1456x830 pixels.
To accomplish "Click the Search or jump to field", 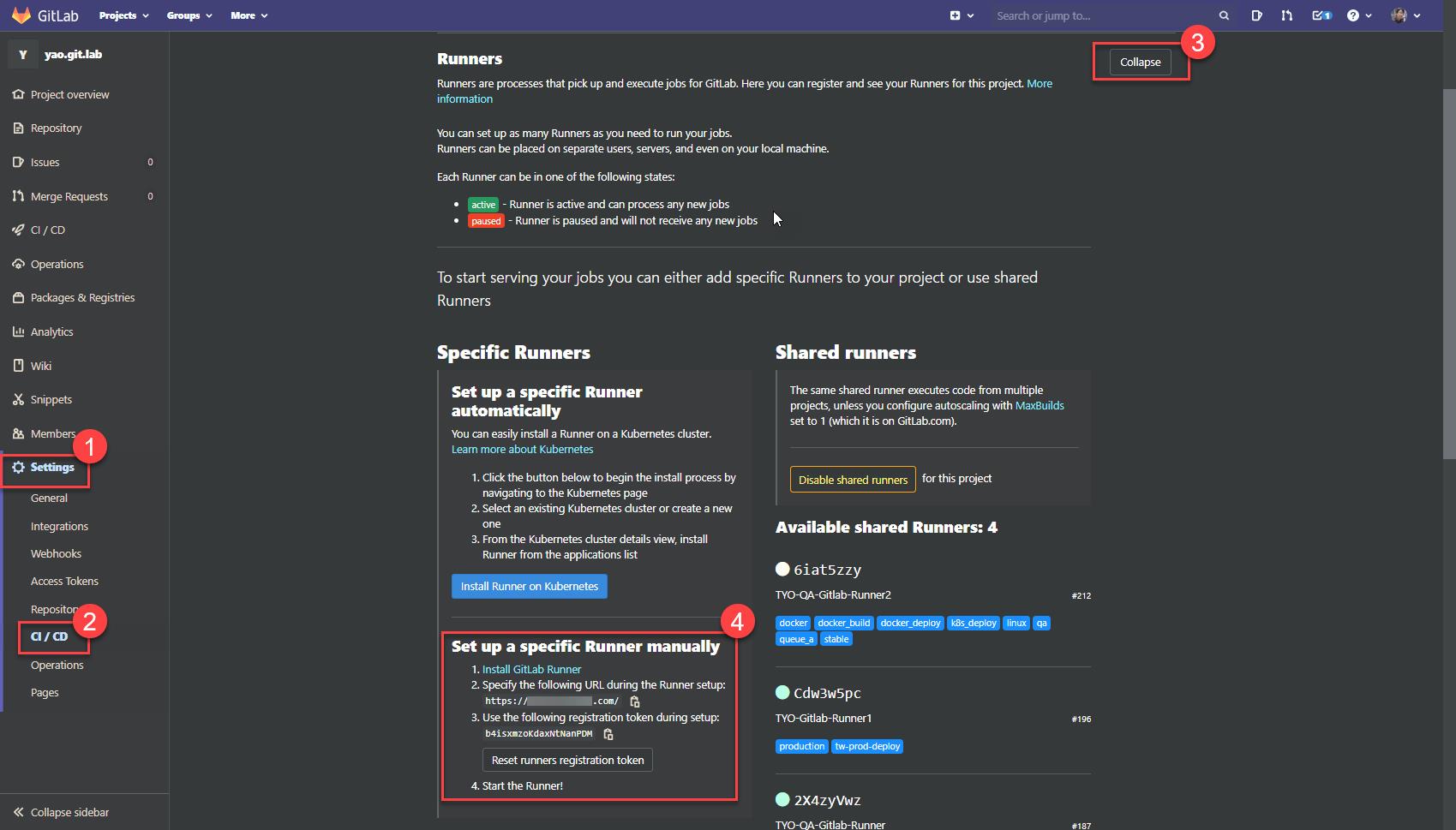I will tap(1101, 15).
